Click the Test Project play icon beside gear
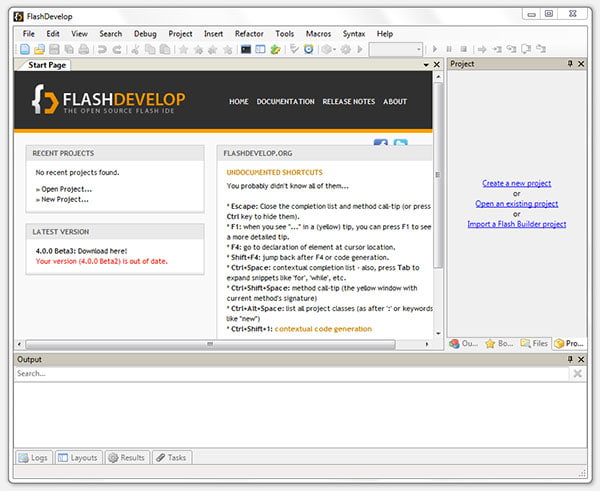 tap(360, 49)
